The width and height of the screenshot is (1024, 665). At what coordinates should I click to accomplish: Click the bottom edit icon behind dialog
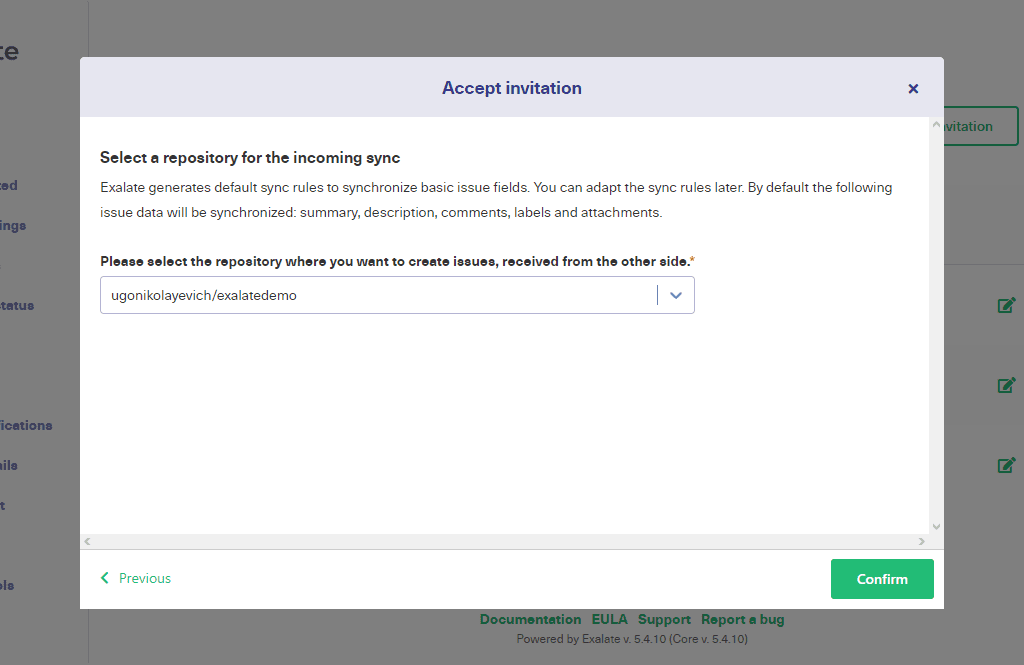pyautogui.click(x=1006, y=465)
